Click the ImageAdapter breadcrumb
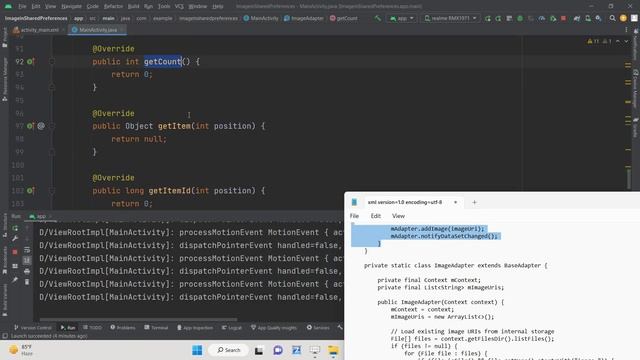Screen dimensions: 640x360 coord(304,18)
